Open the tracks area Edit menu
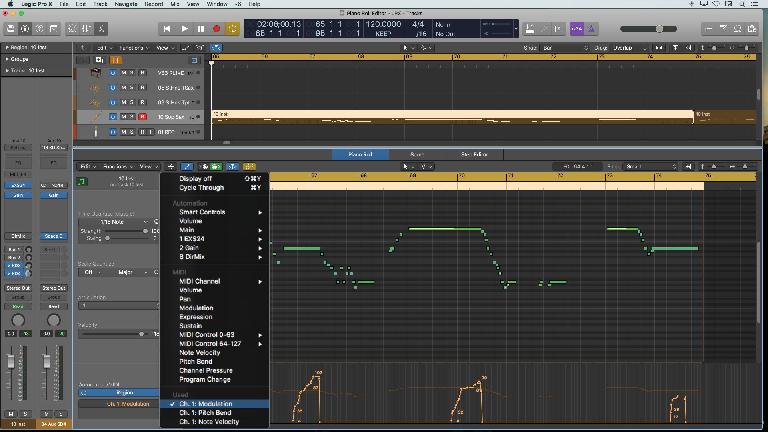The image size is (768, 432). 102,48
